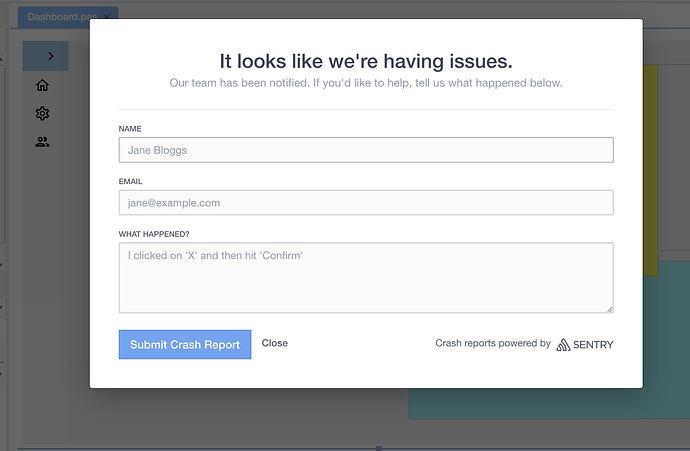Viewport: 690px width, 451px height.
Task: Close the Dashboard.pas tab with its X
Action: coord(107,17)
